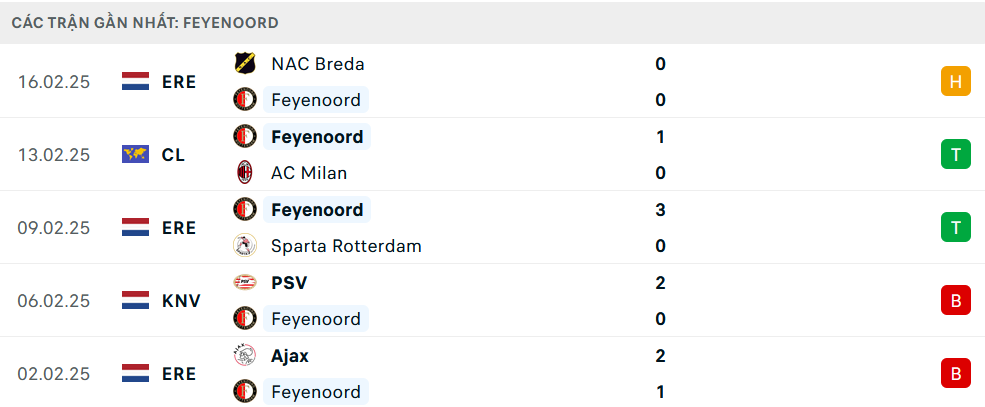Open the NAC Breda team link

pyautogui.click(x=317, y=64)
